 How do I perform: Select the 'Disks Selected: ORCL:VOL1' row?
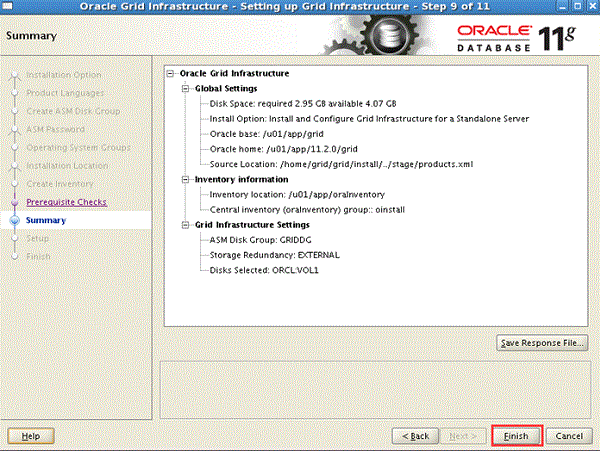(264, 270)
